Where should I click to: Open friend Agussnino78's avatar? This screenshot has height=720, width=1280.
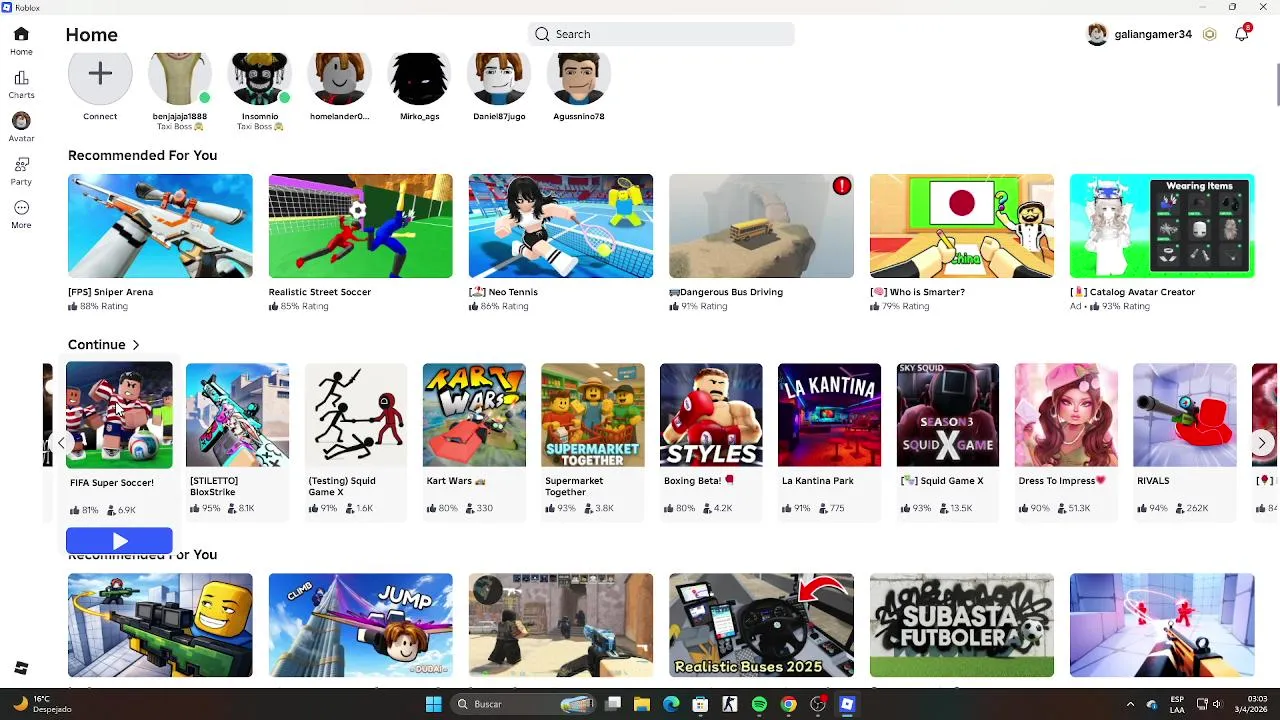pos(579,78)
